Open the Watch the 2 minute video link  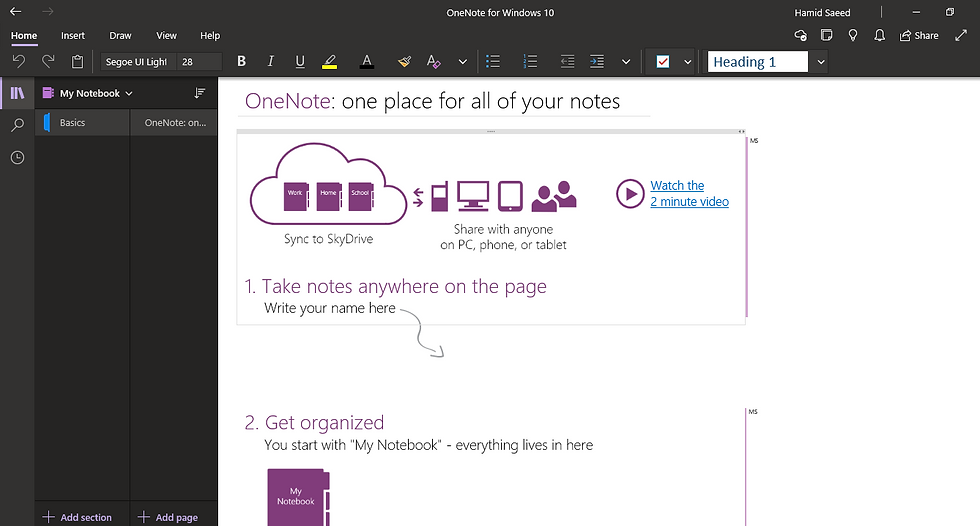click(x=689, y=194)
